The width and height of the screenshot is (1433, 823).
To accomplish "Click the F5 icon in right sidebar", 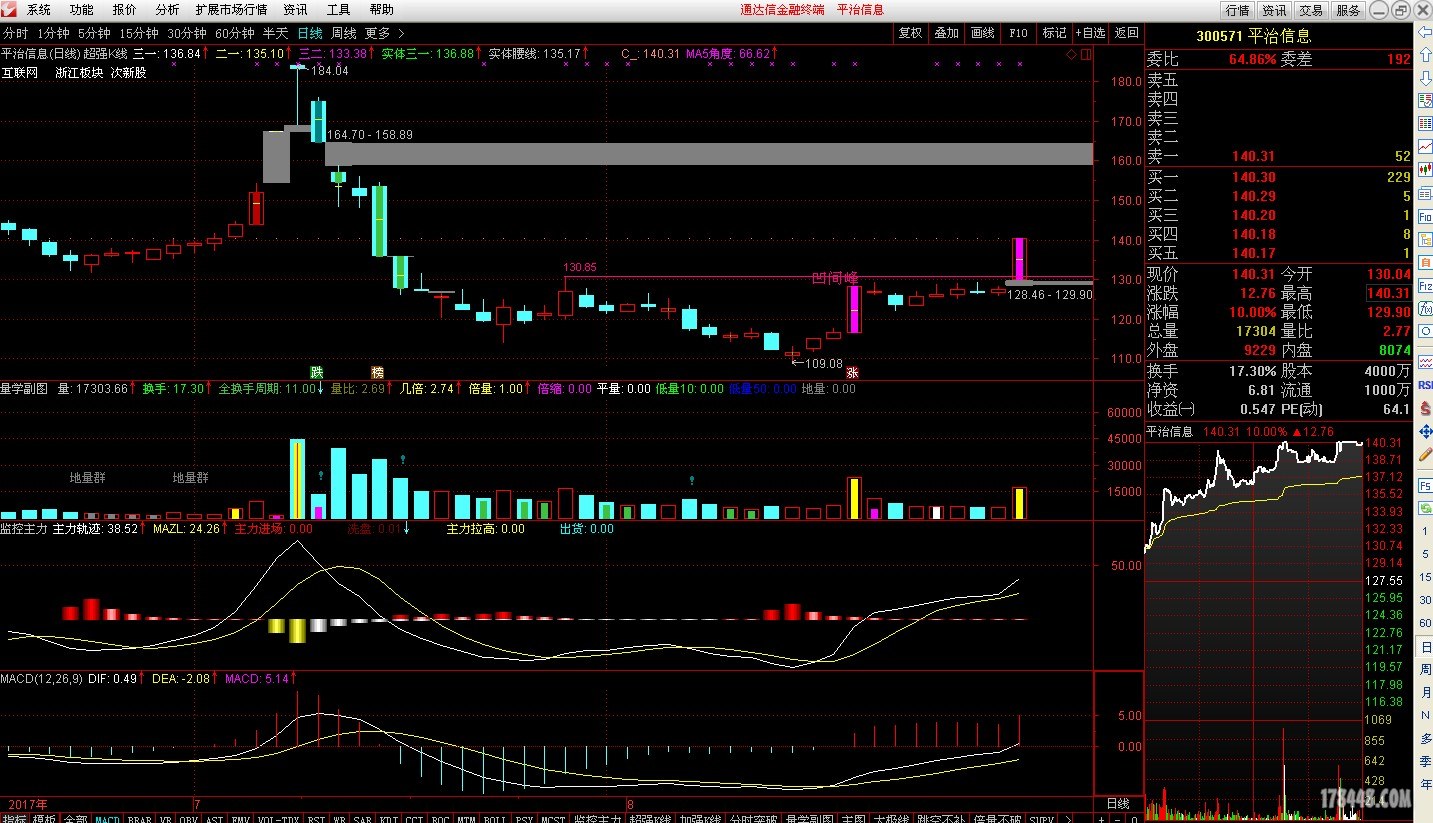I will tap(1424, 485).
